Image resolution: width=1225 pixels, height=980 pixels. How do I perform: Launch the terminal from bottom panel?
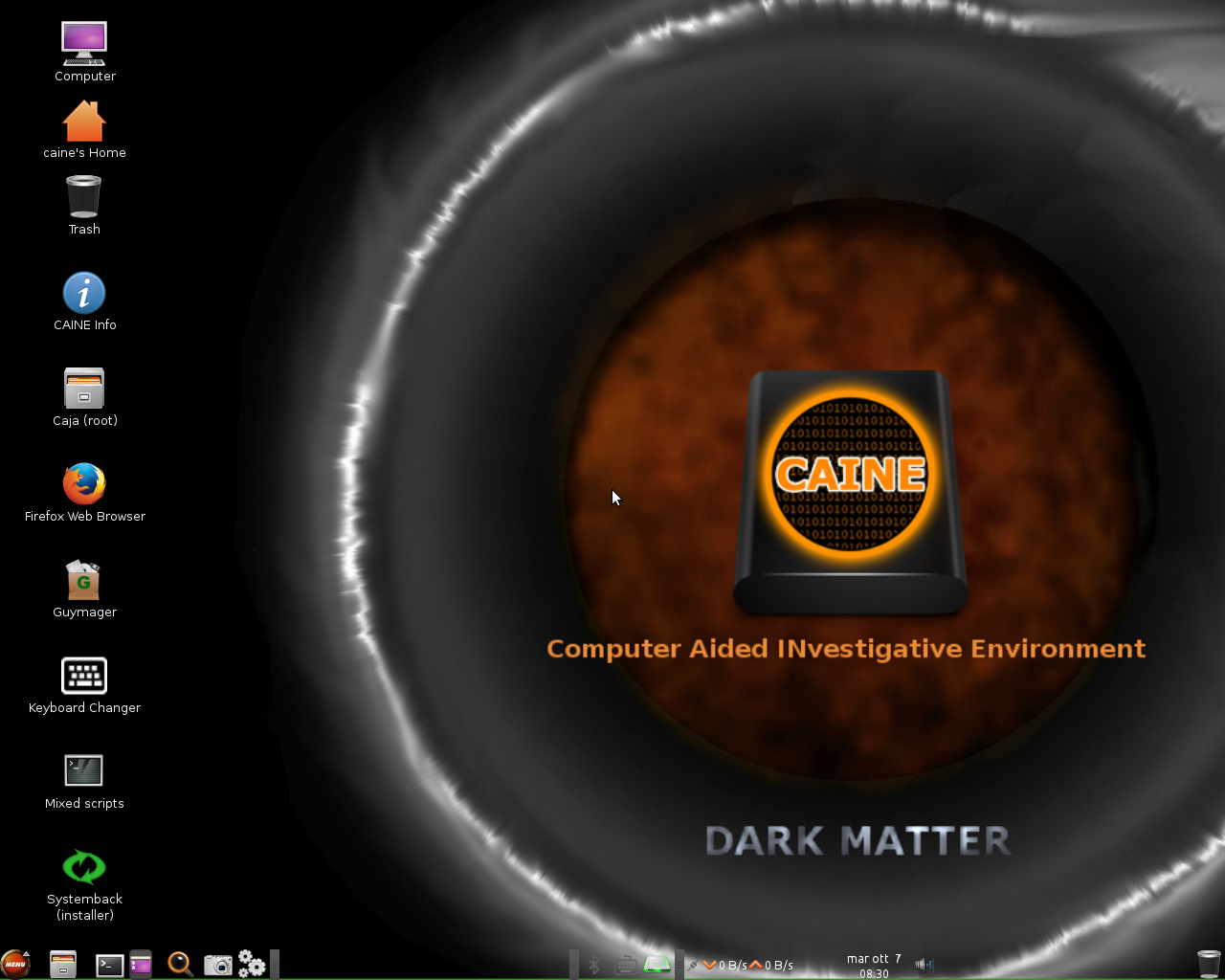pos(110,966)
